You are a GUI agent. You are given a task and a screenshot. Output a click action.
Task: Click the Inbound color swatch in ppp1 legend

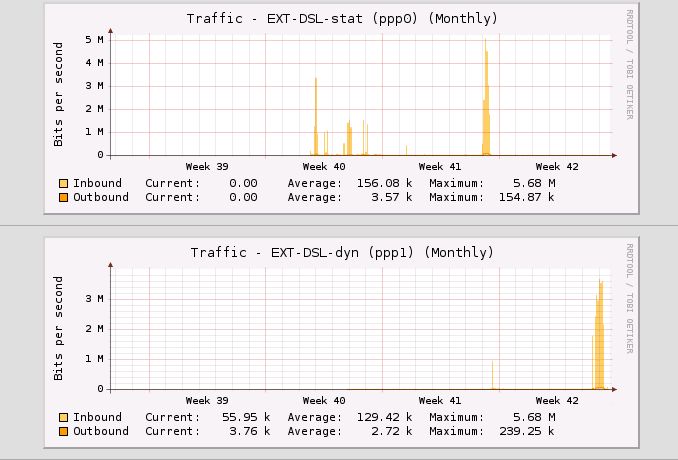point(64,418)
